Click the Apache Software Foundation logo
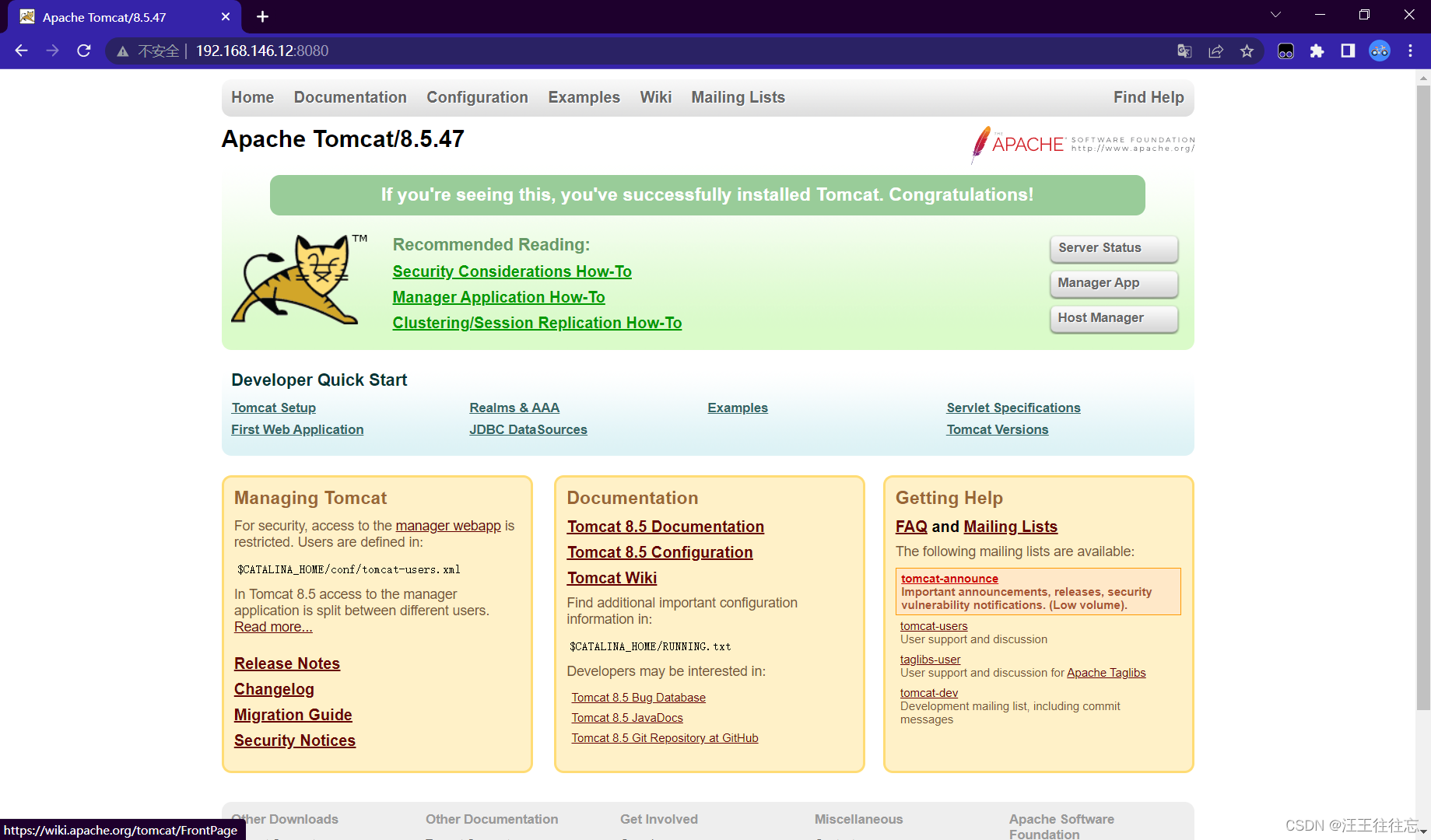 click(1082, 144)
